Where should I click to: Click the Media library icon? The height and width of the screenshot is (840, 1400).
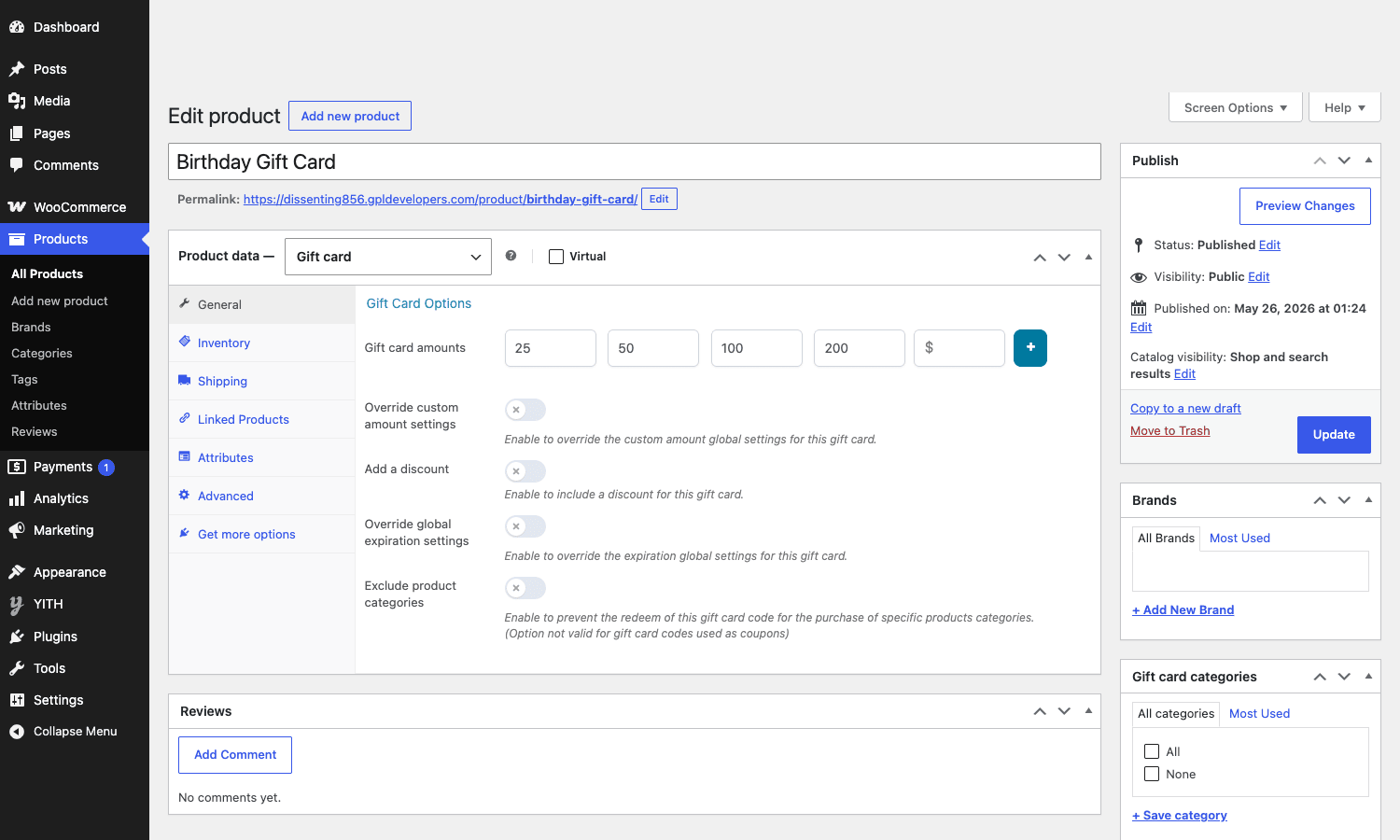click(x=17, y=101)
